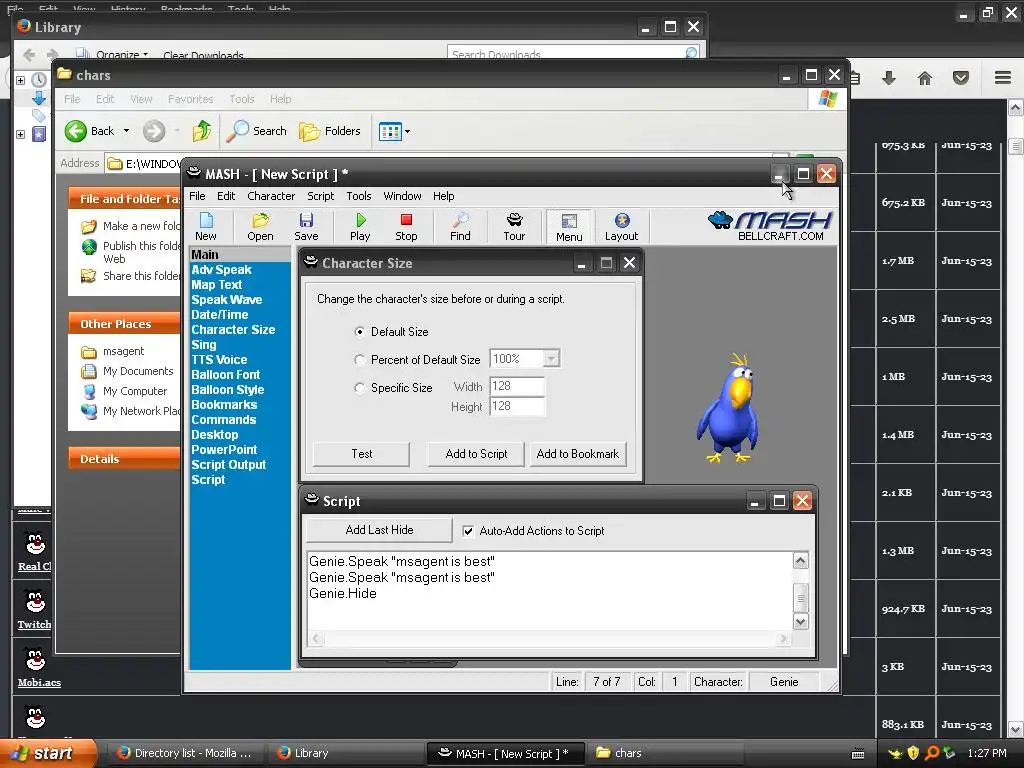The width and height of the screenshot is (1024, 768).
Task: Open the Find tool in MASH toolbar
Action: pyautogui.click(x=460, y=227)
